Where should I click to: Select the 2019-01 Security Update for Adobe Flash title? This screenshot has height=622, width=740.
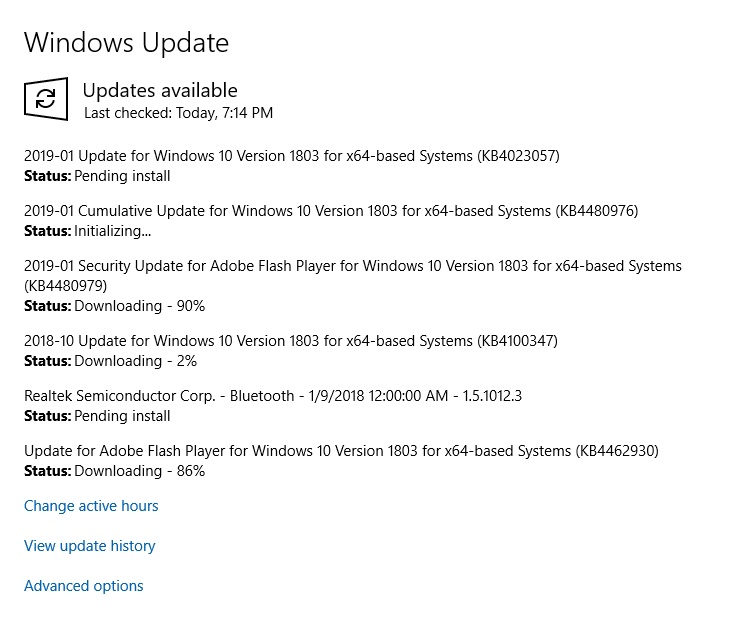click(x=352, y=266)
